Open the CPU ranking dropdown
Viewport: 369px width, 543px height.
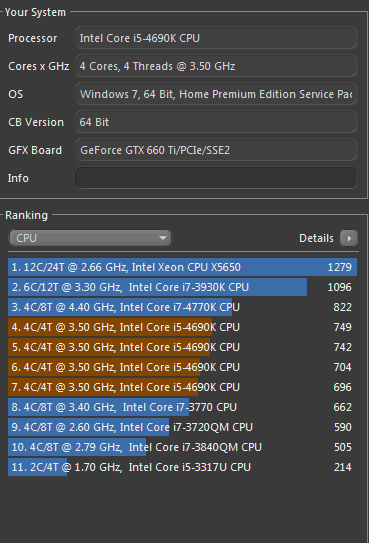(x=90, y=238)
